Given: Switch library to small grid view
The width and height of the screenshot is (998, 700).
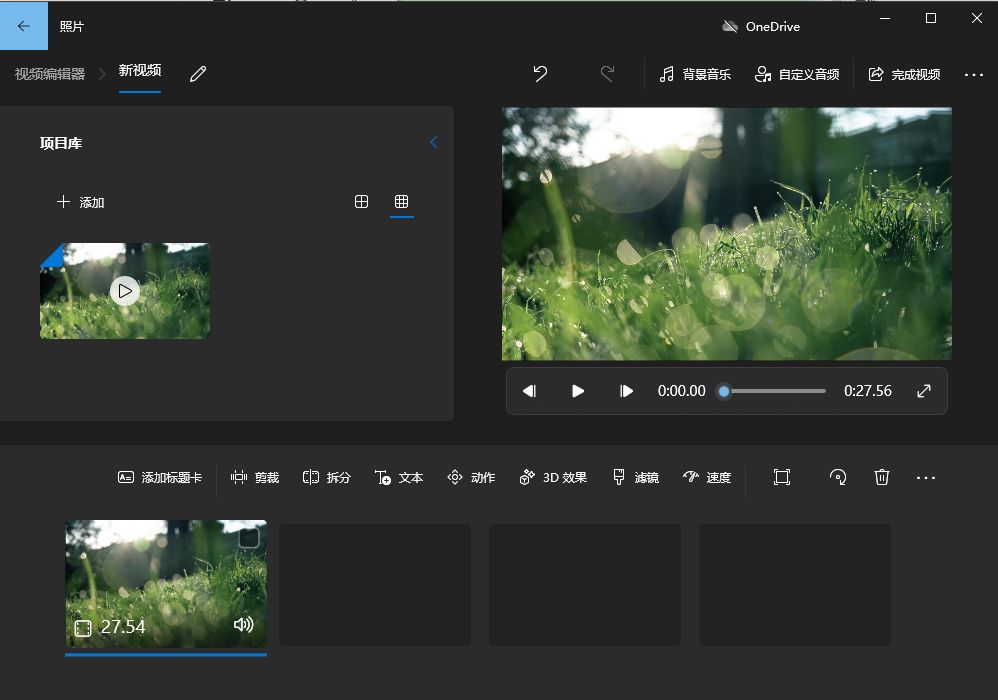Looking at the screenshot, I should [x=402, y=202].
